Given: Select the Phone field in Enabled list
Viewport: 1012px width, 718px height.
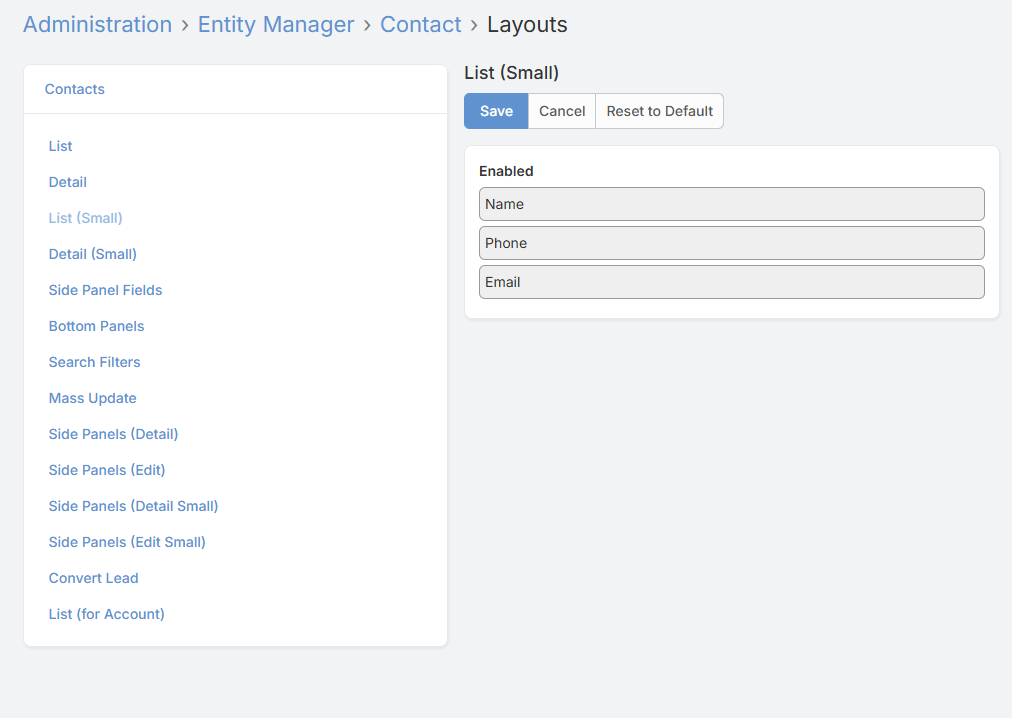Looking at the screenshot, I should coord(731,243).
